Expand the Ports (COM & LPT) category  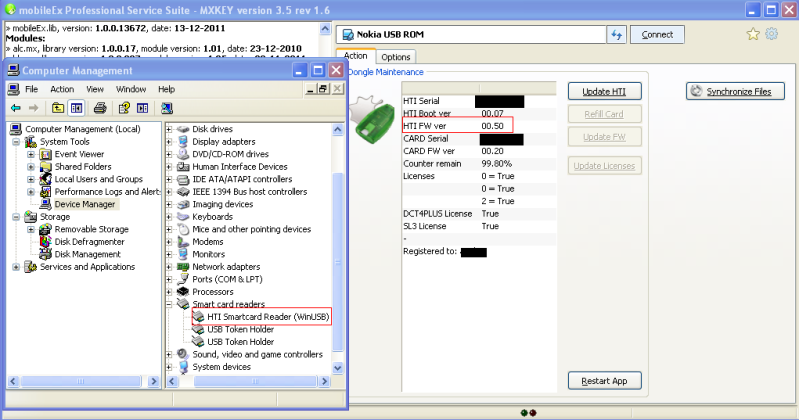tap(169, 279)
